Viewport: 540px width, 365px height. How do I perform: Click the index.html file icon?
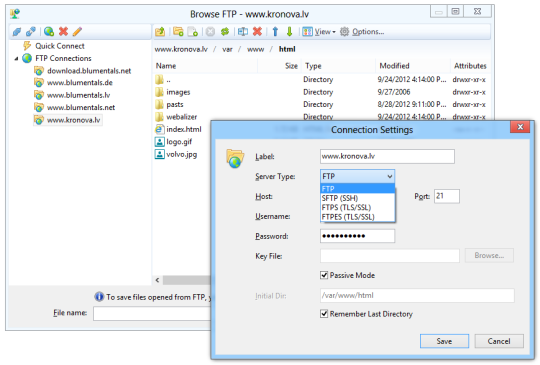(x=159, y=129)
